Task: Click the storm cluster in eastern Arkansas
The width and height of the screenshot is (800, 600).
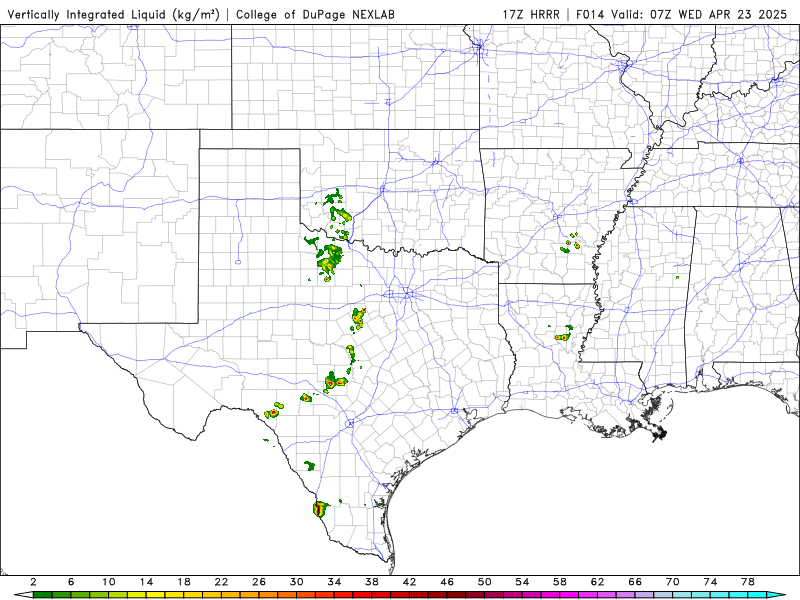Action: (570, 243)
